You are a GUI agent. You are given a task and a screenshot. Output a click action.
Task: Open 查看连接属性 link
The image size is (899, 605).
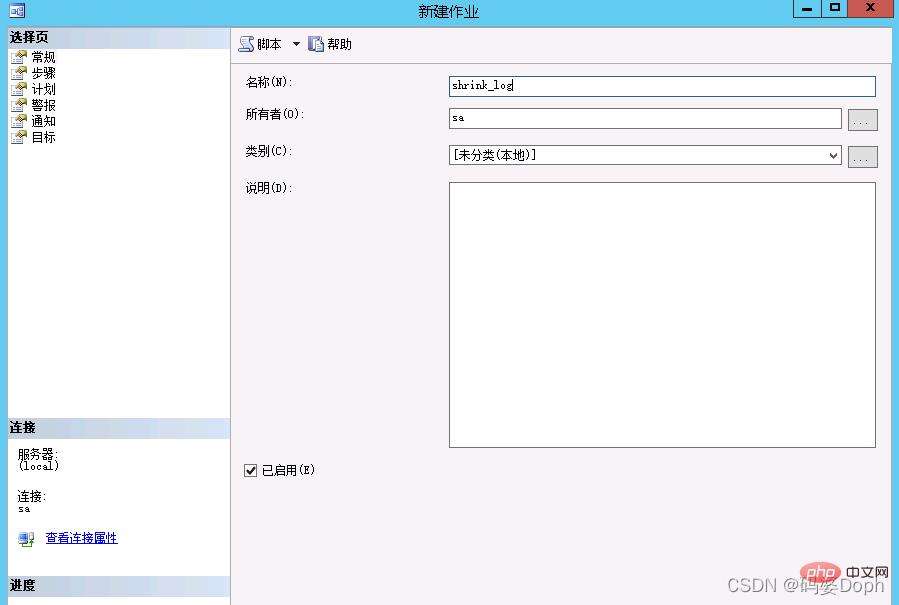click(81, 538)
